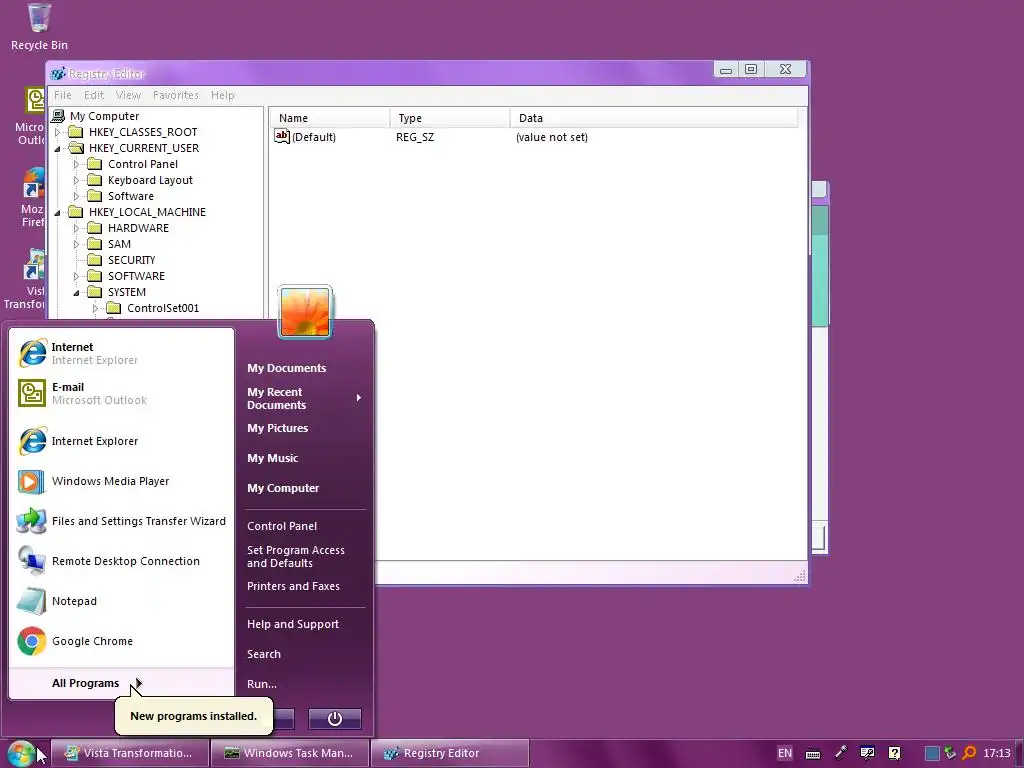Select the (Default) value icon in Registry Editor

point(281,136)
